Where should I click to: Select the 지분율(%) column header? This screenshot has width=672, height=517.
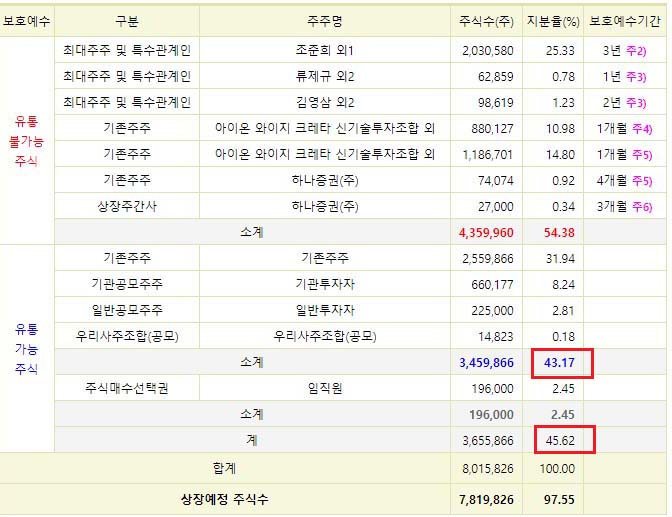(x=553, y=21)
